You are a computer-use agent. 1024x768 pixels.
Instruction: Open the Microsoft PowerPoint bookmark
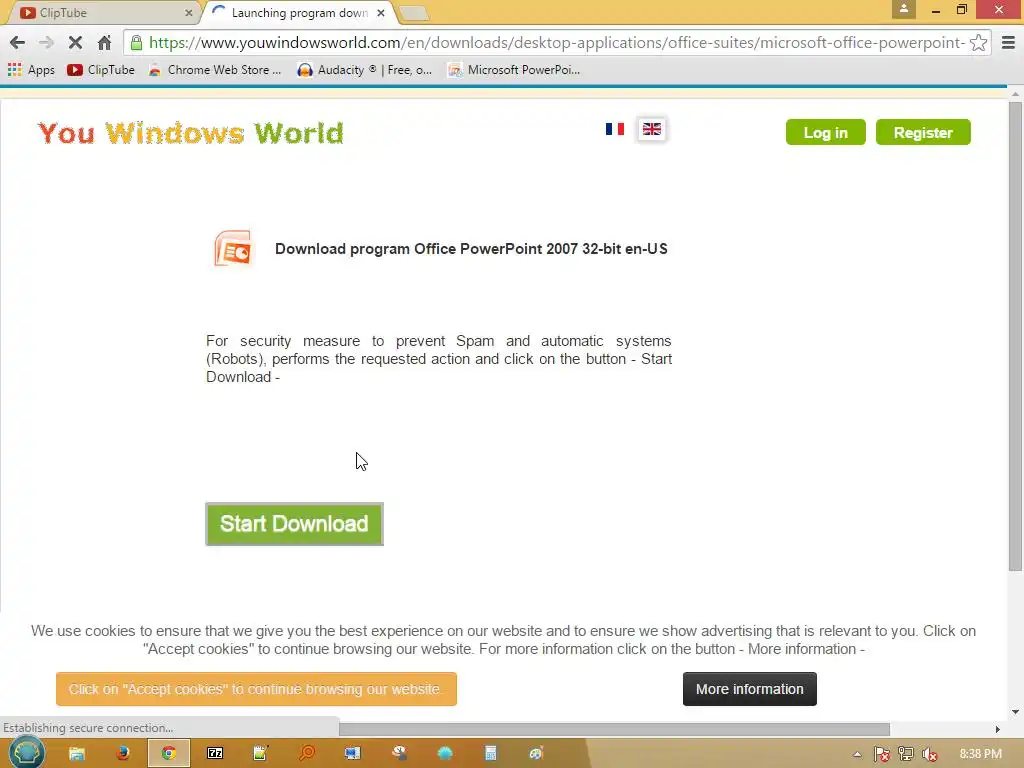[x=514, y=70]
